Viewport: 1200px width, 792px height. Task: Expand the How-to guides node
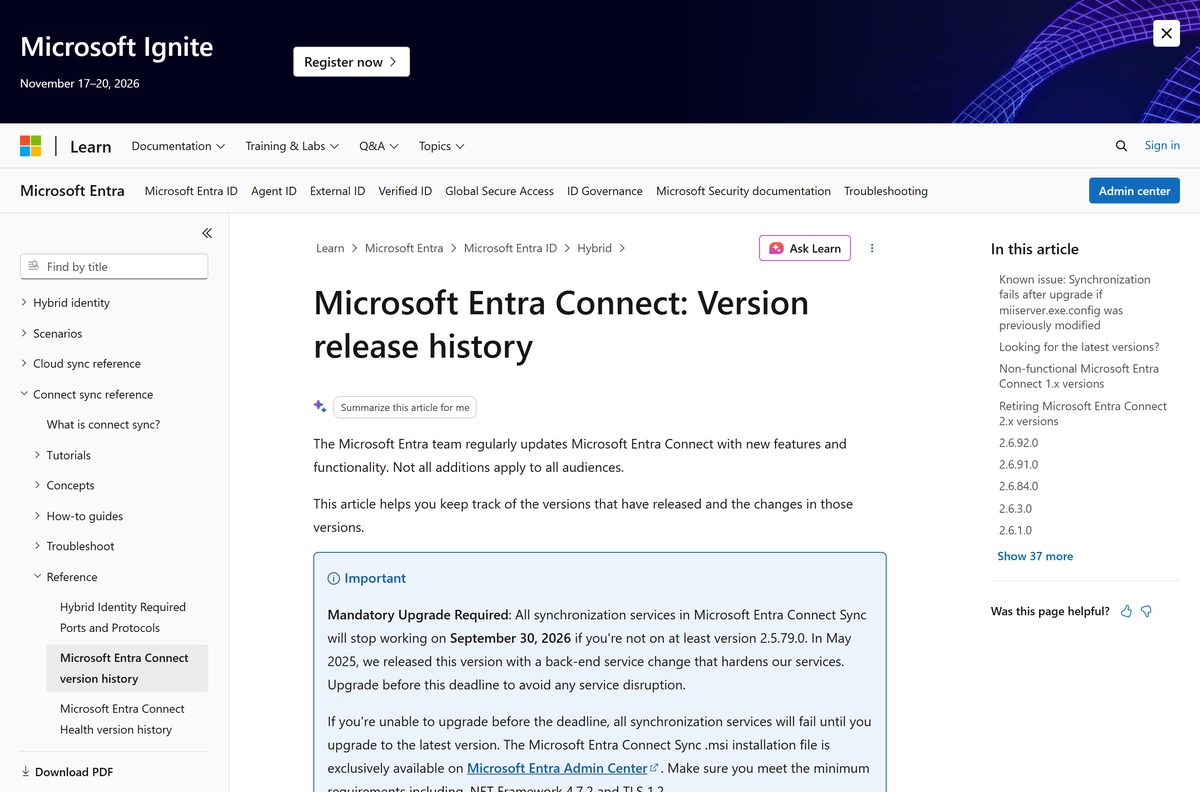pos(38,516)
